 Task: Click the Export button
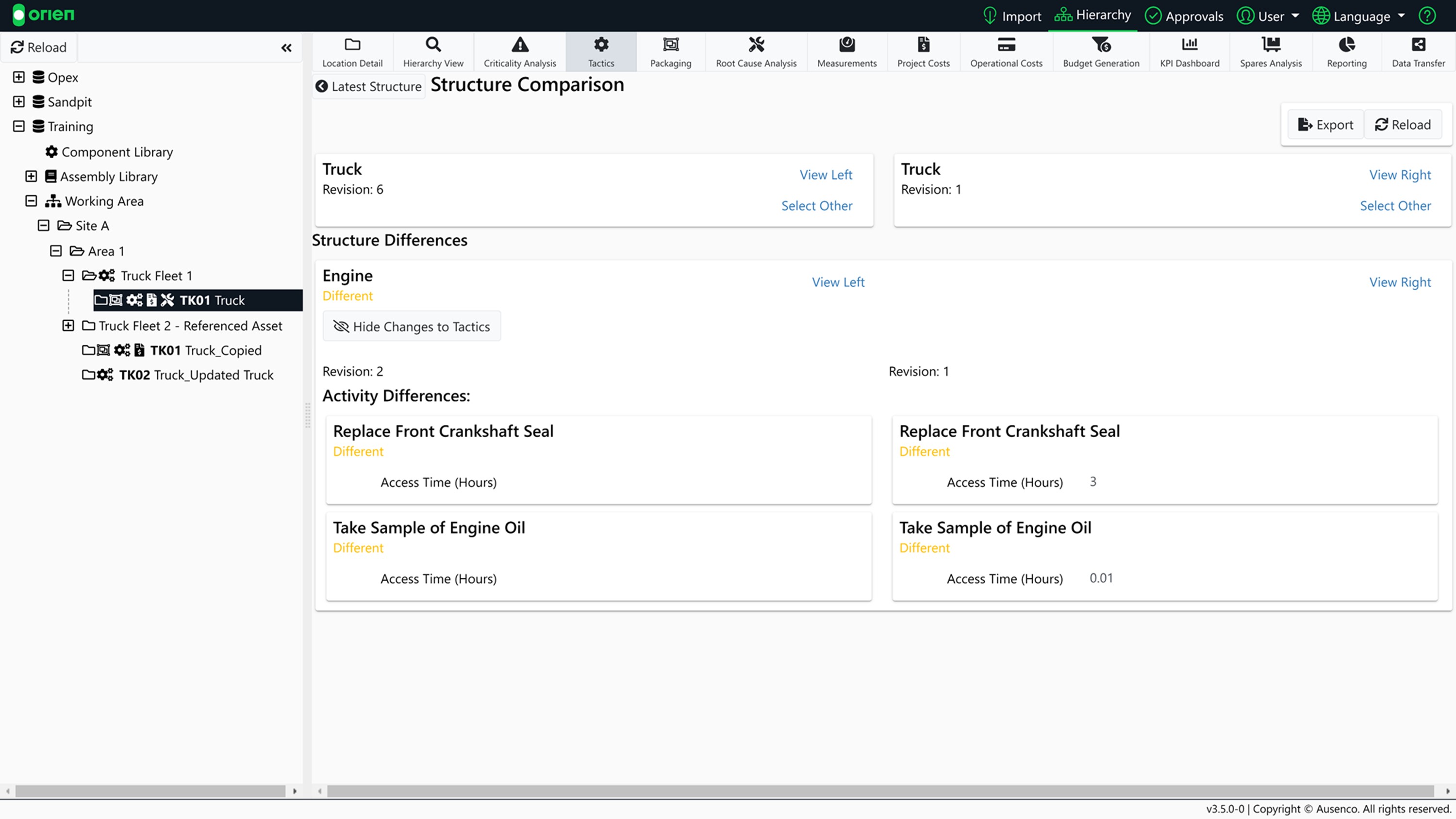1325,124
